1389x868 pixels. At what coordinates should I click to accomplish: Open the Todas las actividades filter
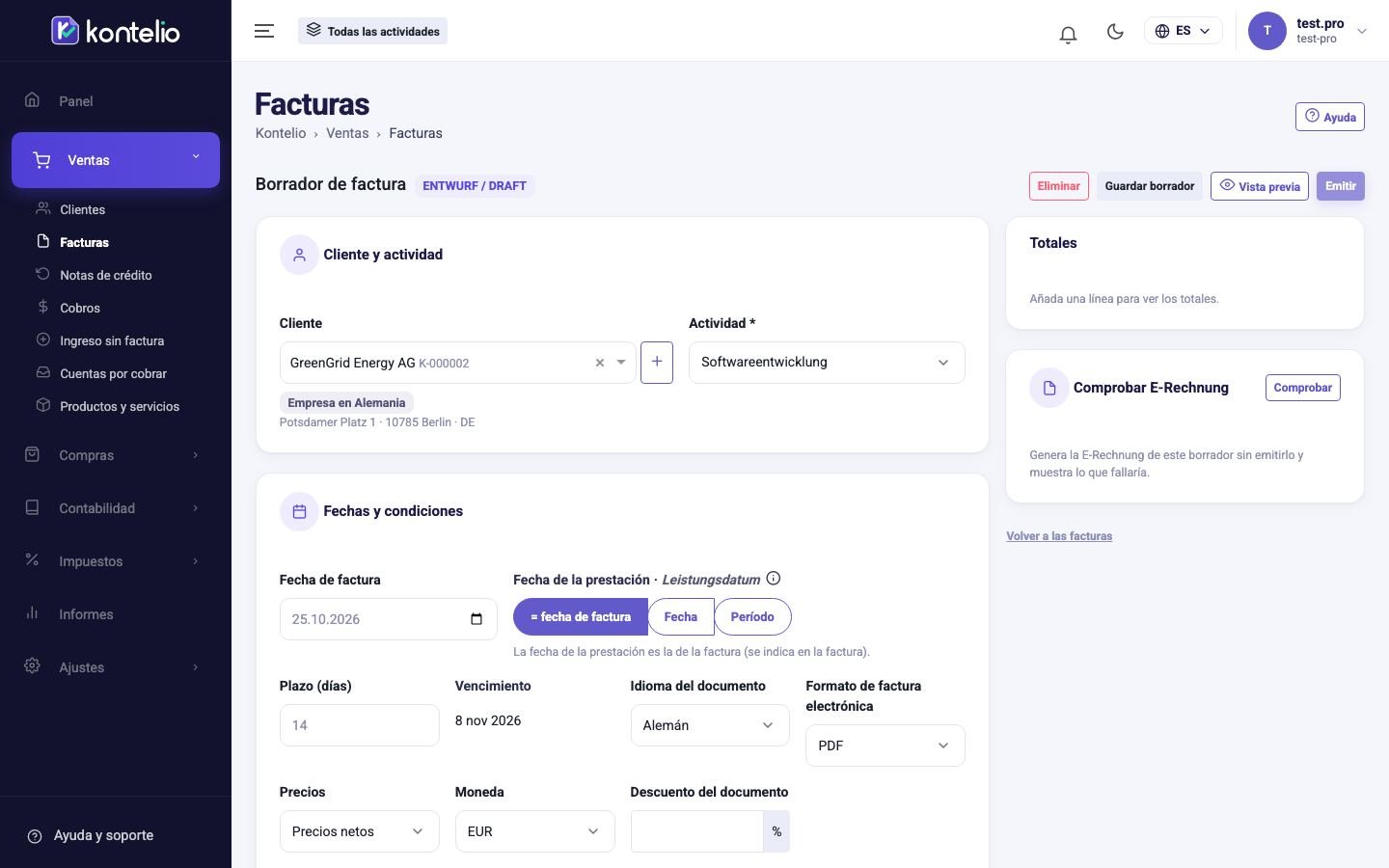[372, 31]
